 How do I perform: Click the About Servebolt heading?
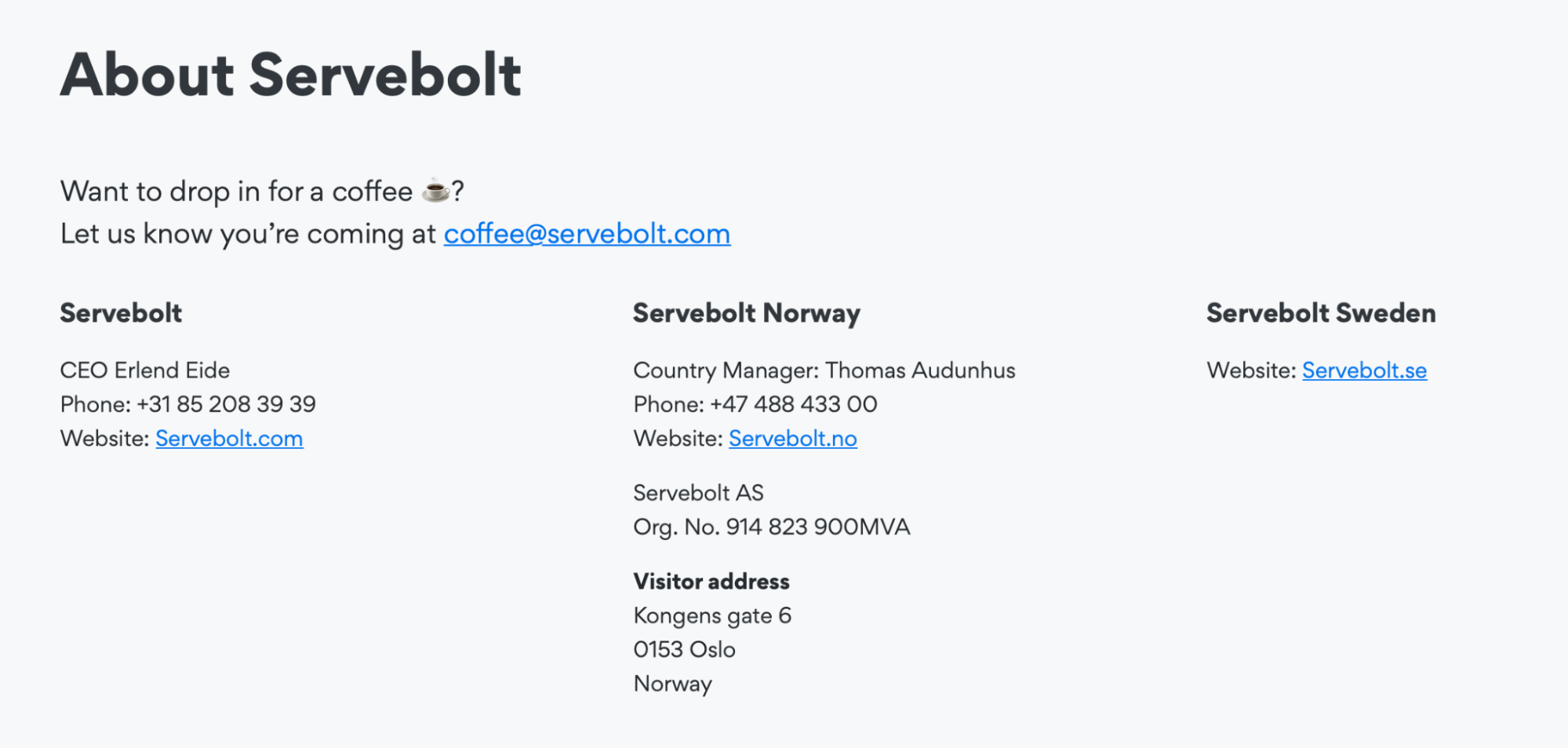tap(291, 75)
